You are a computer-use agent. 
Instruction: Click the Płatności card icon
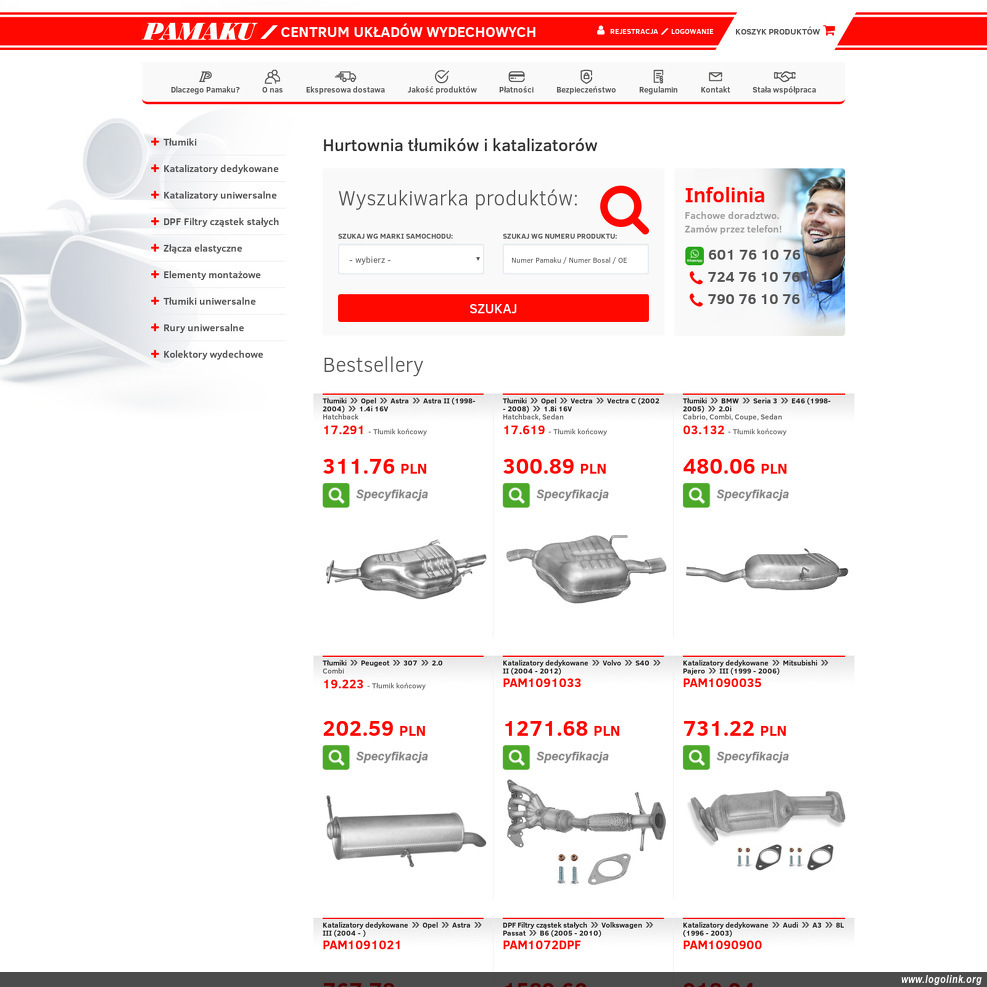[x=516, y=76]
